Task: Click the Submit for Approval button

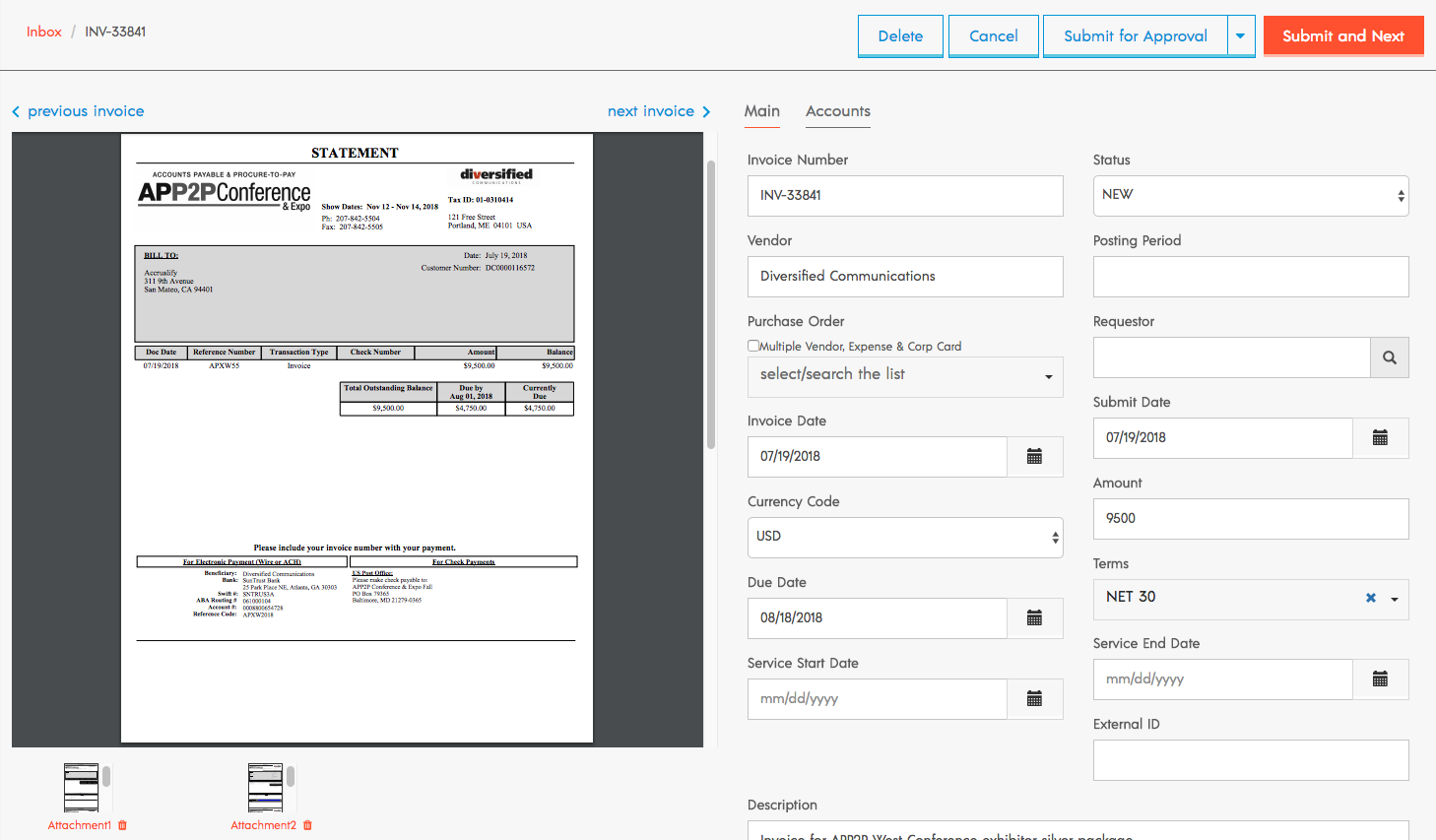Action: coord(1136,36)
